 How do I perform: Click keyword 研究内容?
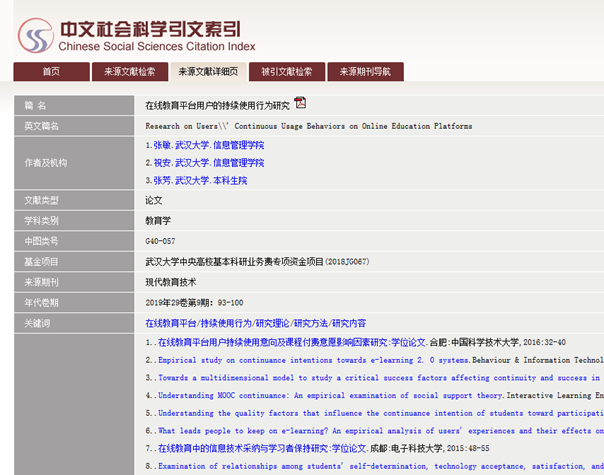[349, 323]
